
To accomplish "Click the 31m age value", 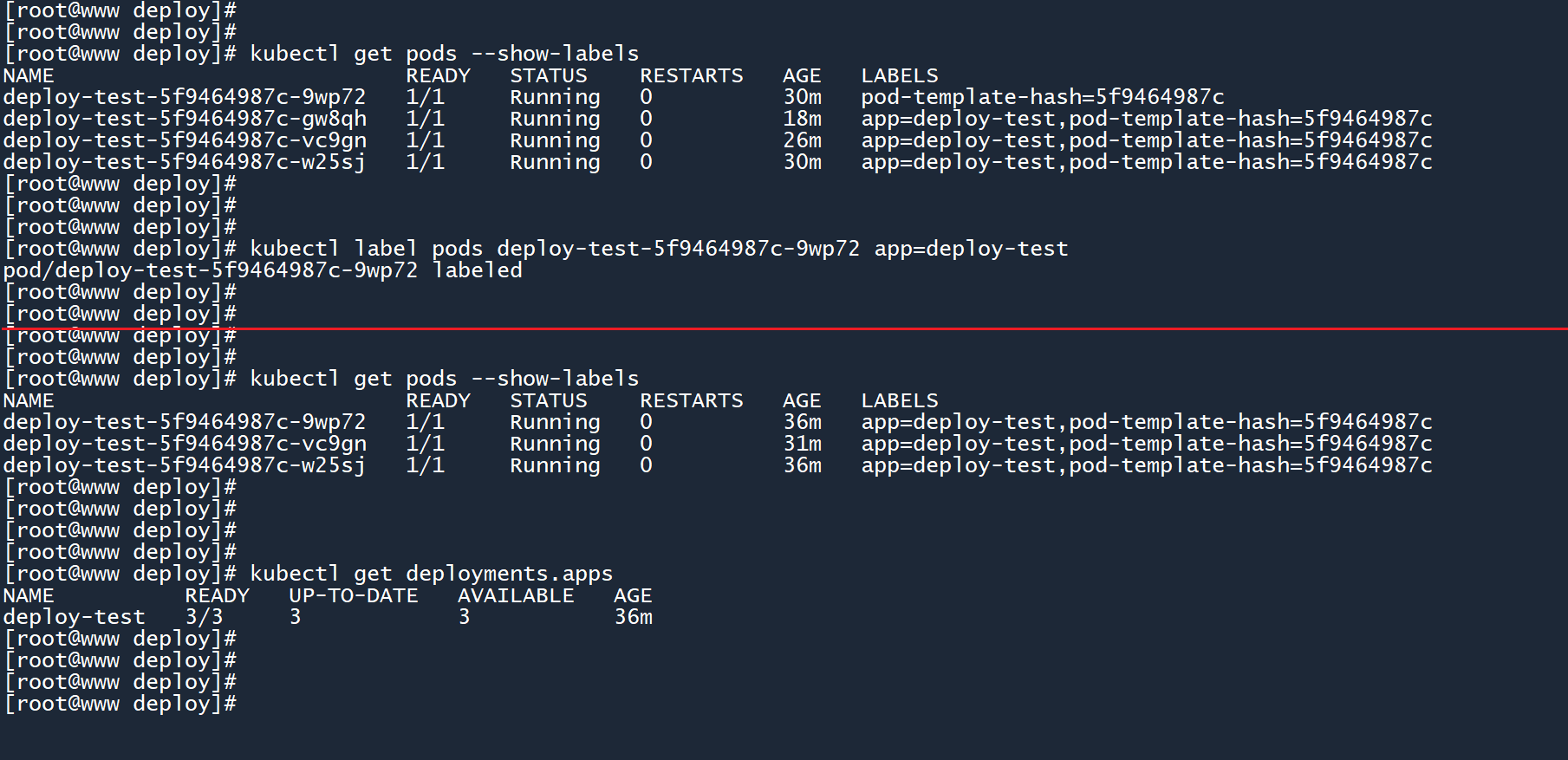I will coord(802,444).
